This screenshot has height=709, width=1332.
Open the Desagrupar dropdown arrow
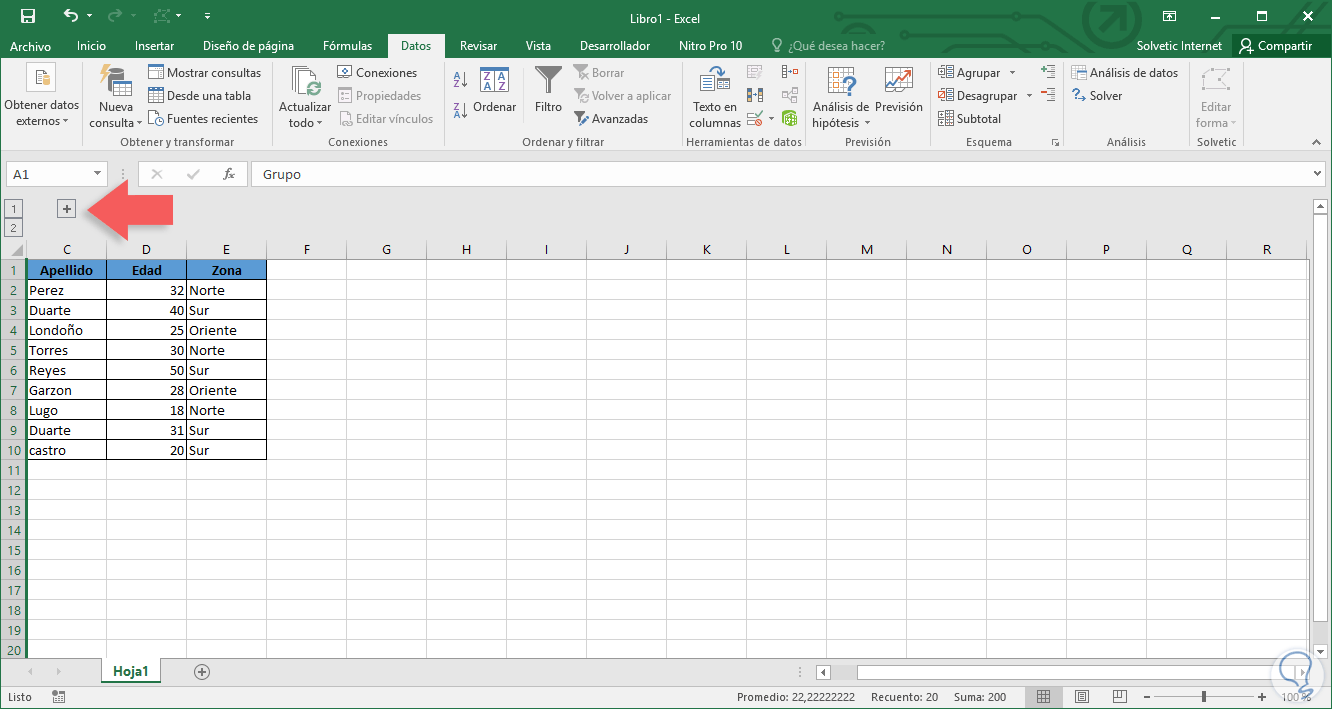click(1029, 96)
